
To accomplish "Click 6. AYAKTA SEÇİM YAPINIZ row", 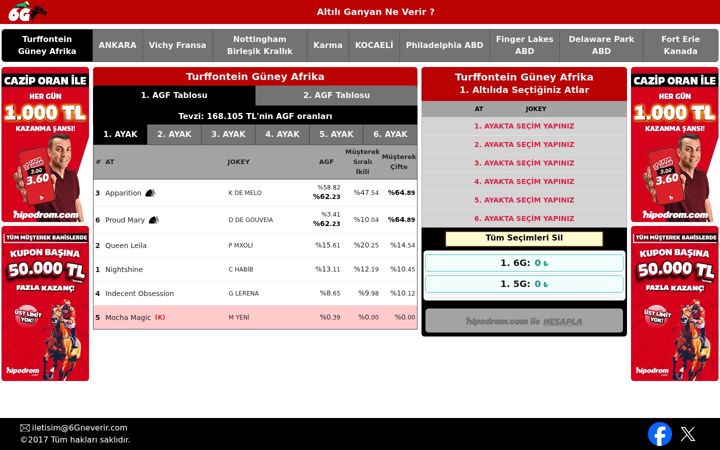I will [x=524, y=219].
